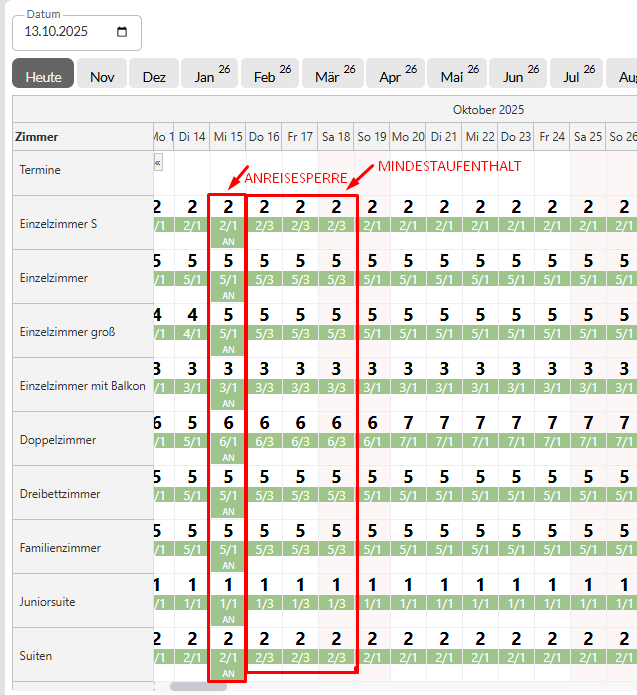637x695 pixels.
Task: Jump to Jan 26 month tab
Action: pyautogui.click(x=210, y=76)
